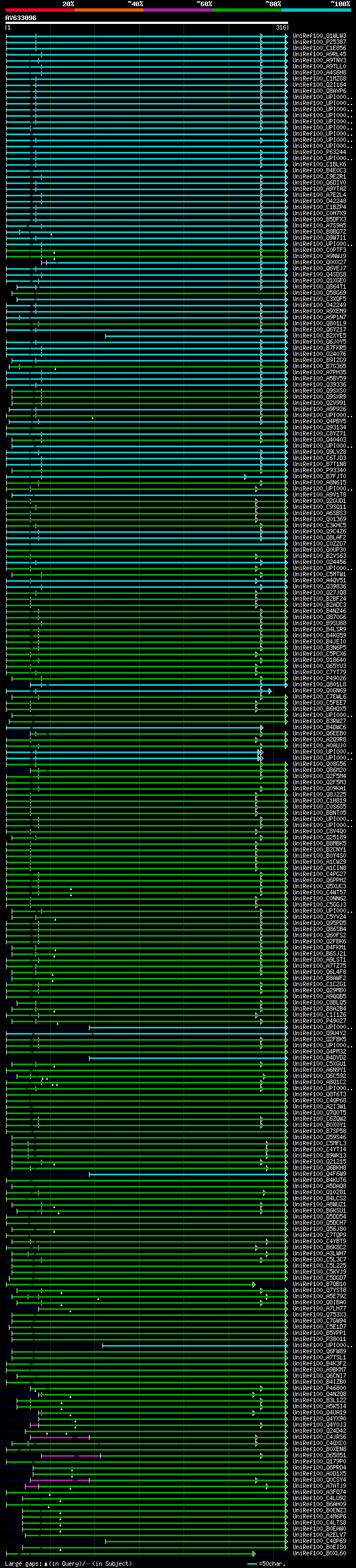Open hit UniRef100_A9TNV3
The image size is (356, 1568).
point(319,60)
